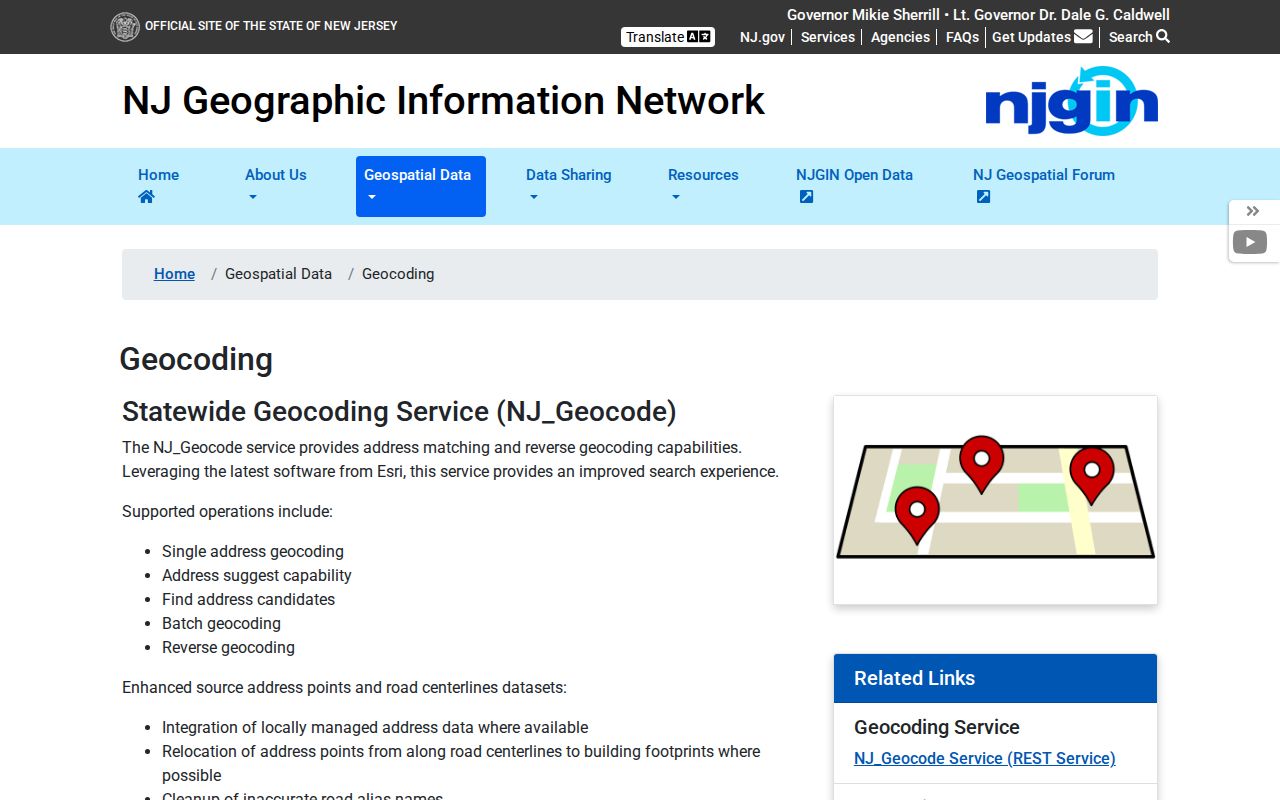1280x800 pixels.
Task: Click the New Jersey state seal icon
Action: [x=125, y=27]
